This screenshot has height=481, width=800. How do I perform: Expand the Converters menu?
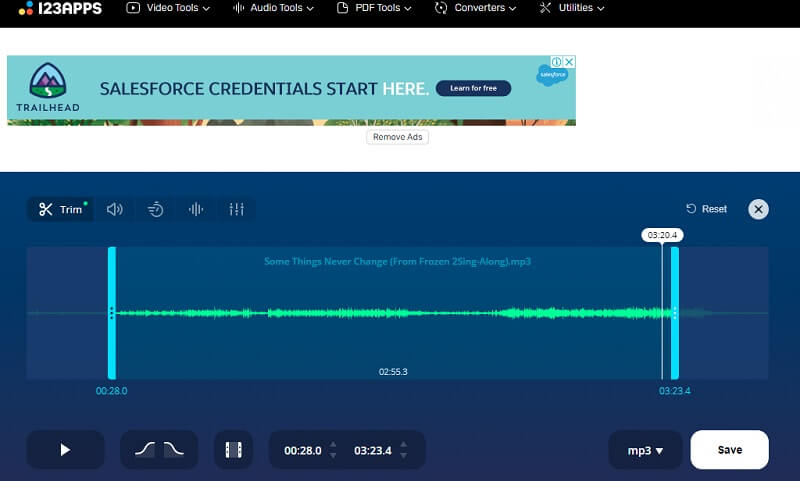pos(476,8)
